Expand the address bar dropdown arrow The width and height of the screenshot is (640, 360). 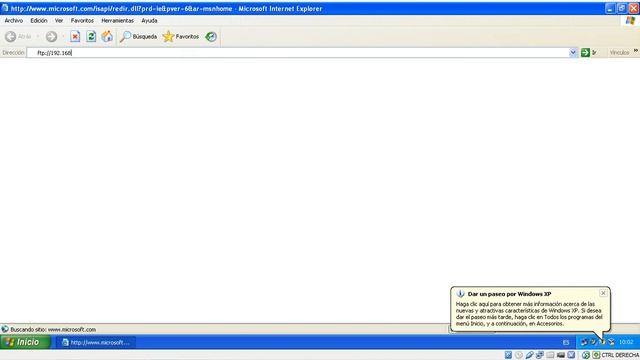[573, 53]
